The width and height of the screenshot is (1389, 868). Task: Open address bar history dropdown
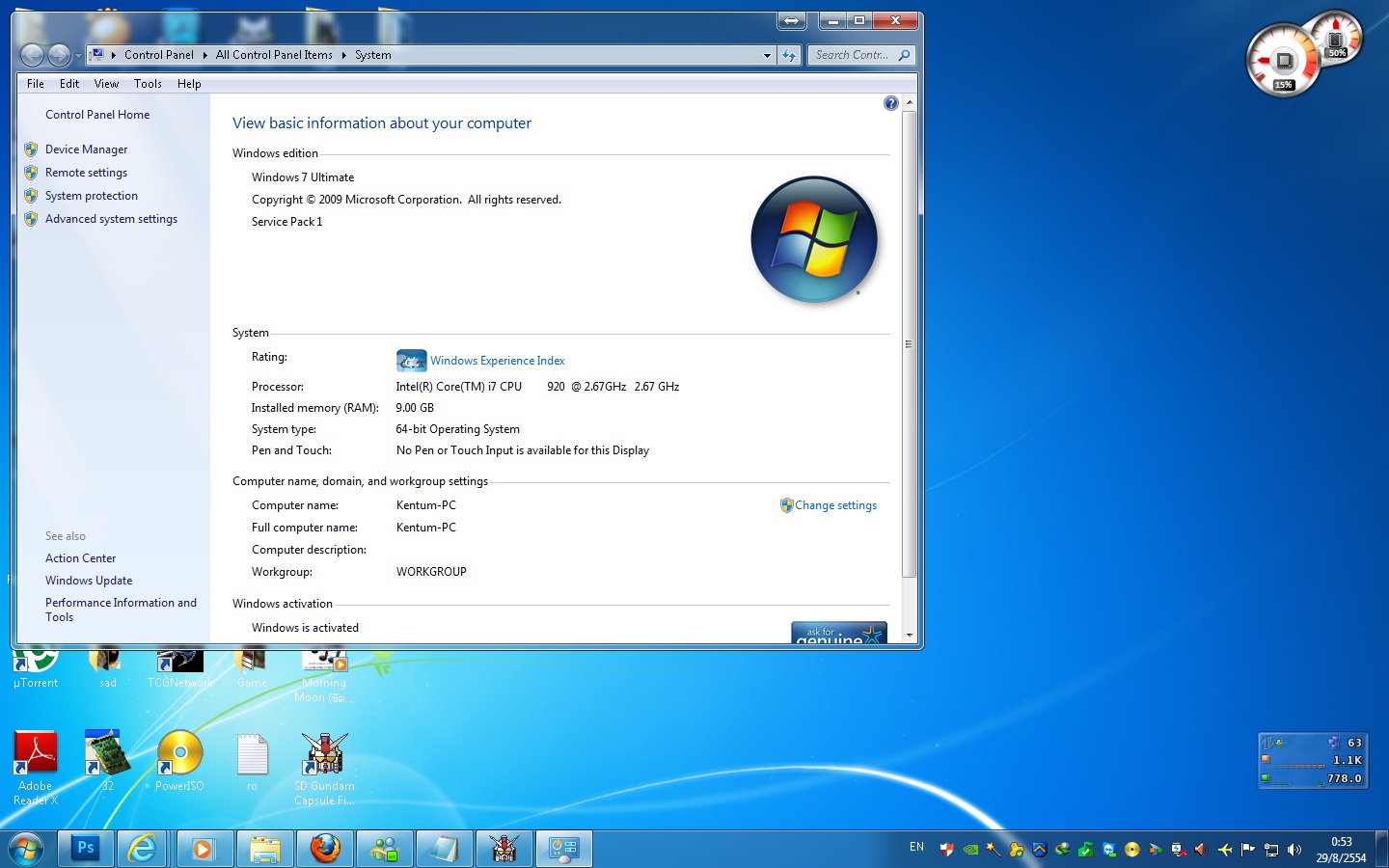(768, 55)
